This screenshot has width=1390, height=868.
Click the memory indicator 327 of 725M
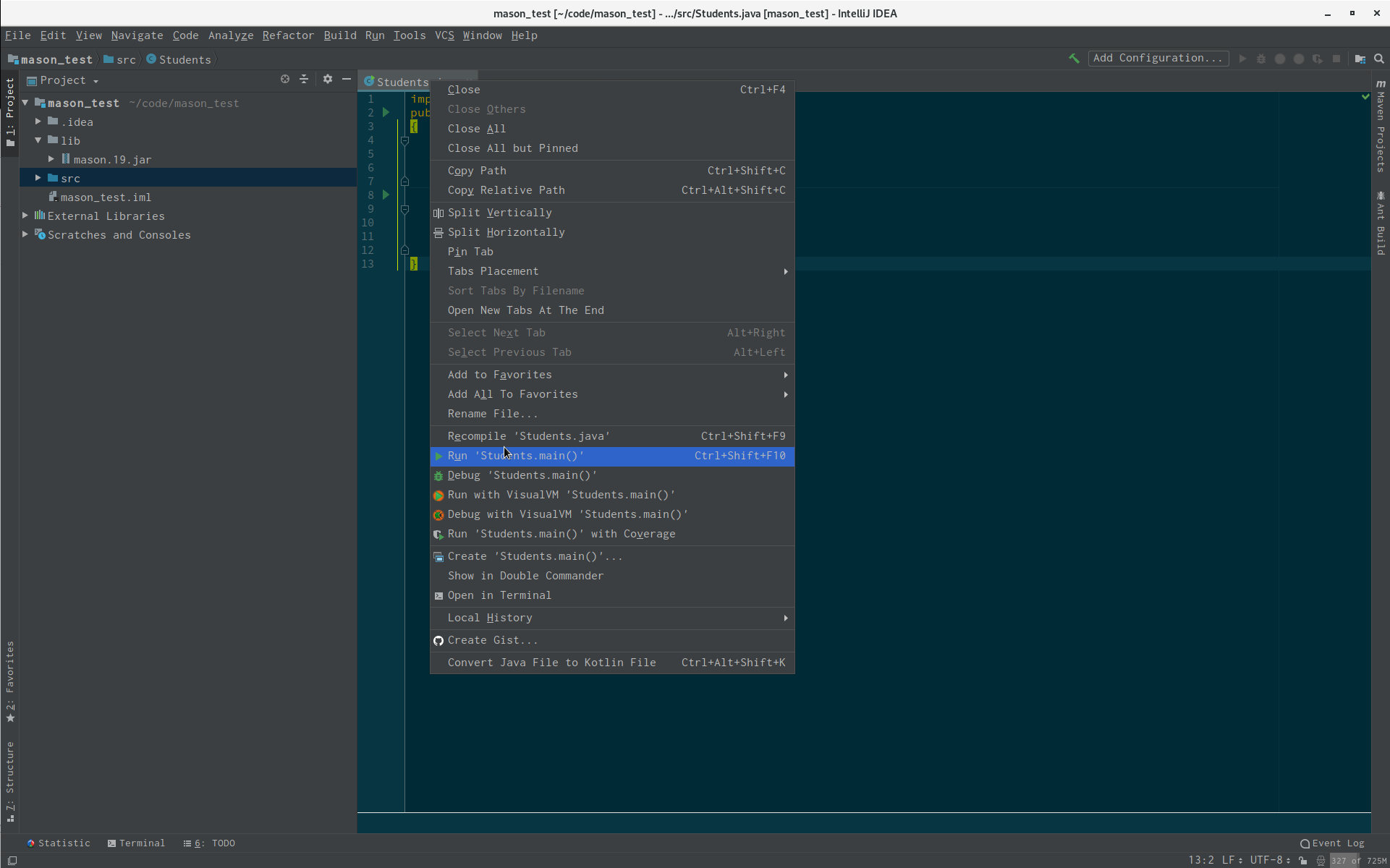(x=1359, y=861)
